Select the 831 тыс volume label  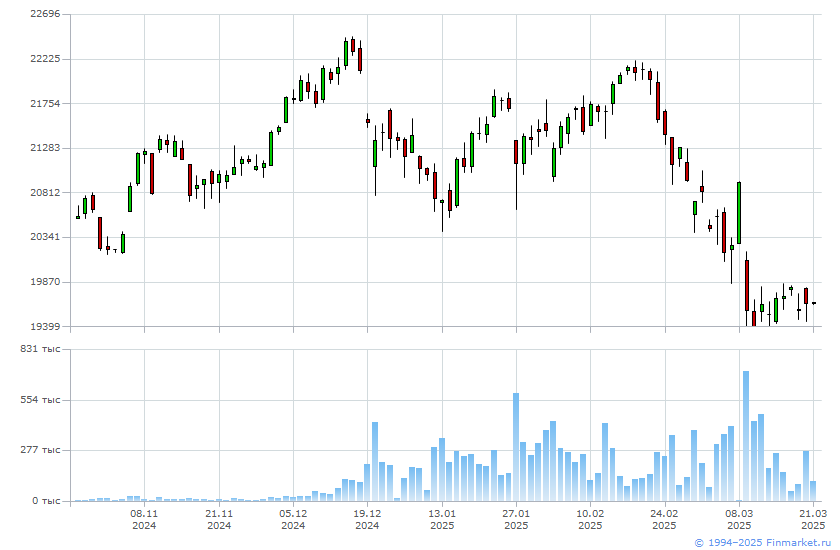click(x=40, y=349)
